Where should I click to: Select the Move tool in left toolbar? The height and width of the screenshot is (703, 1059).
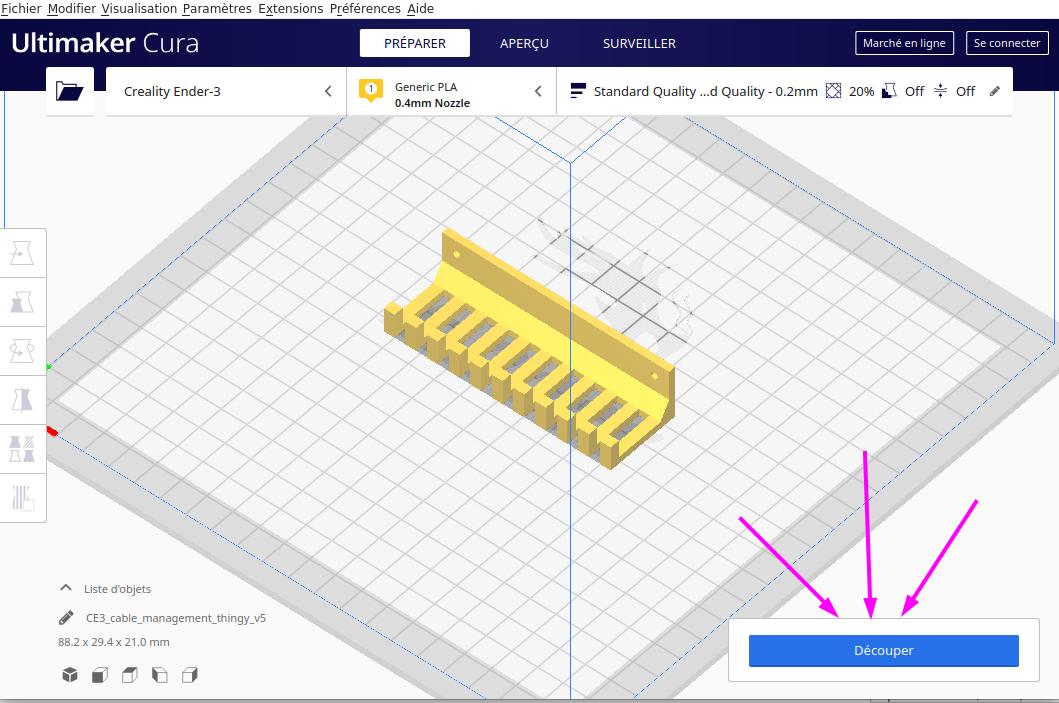coord(22,253)
